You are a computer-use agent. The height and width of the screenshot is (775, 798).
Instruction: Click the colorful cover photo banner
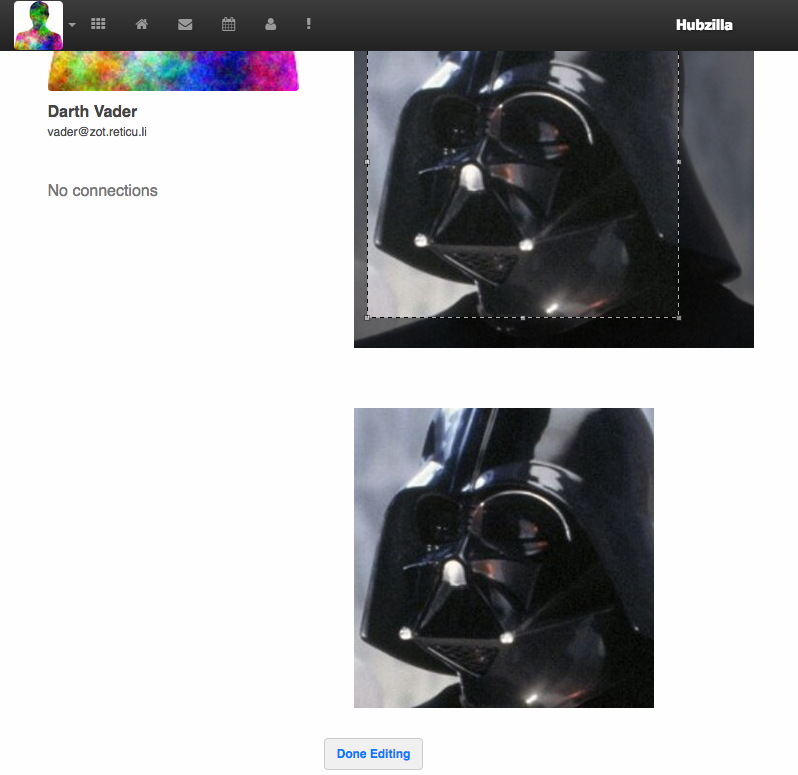173,71
